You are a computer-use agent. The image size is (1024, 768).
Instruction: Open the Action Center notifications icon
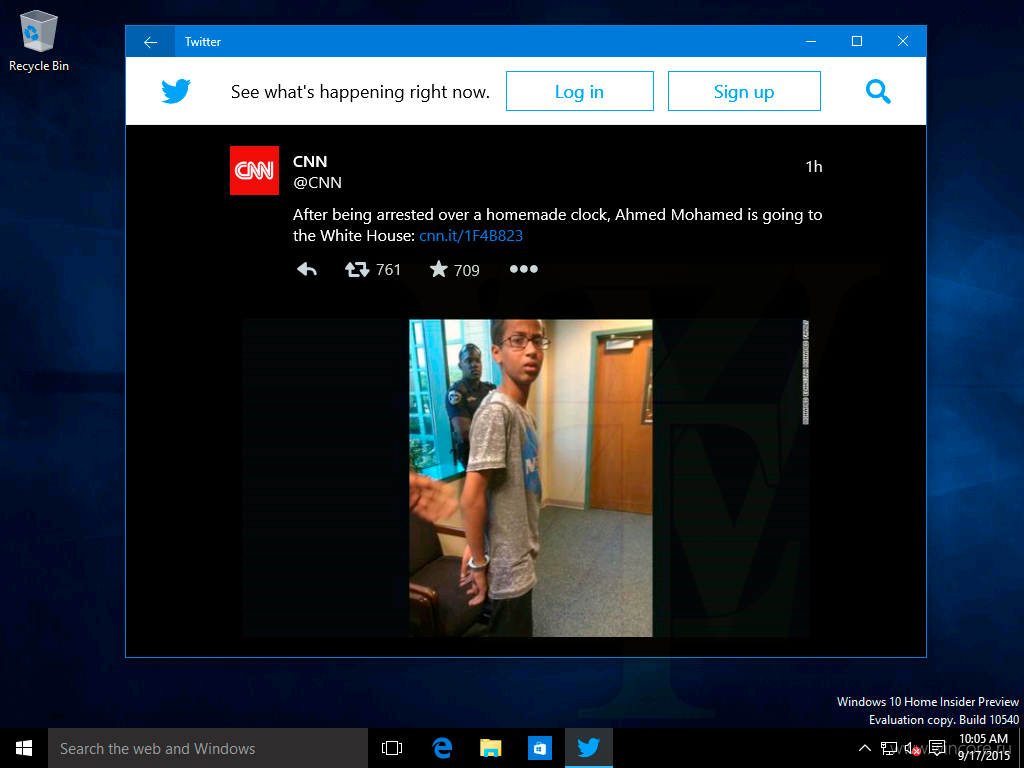pyautogui.click(x=937, y=748)
